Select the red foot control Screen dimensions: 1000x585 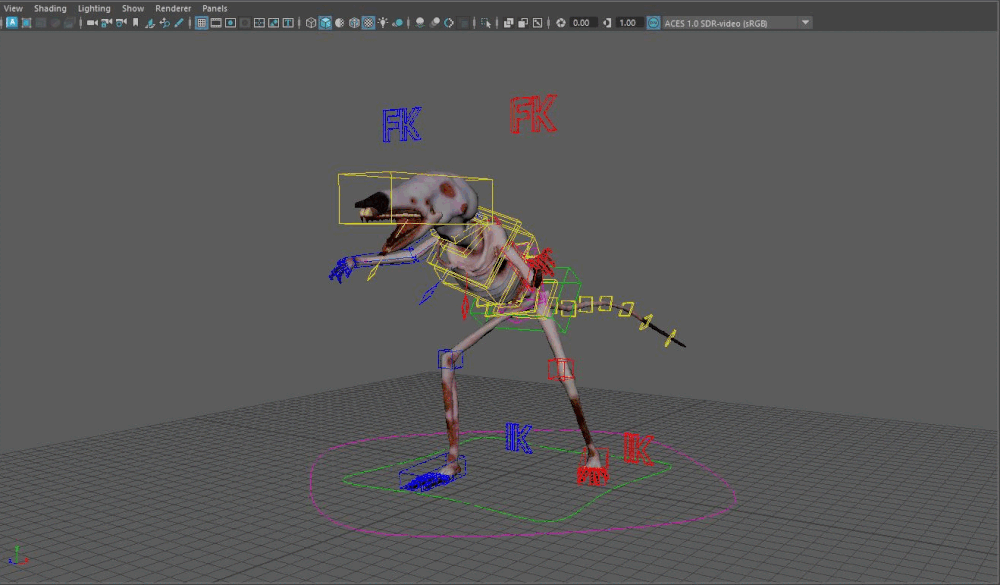[x=592, y=468]
